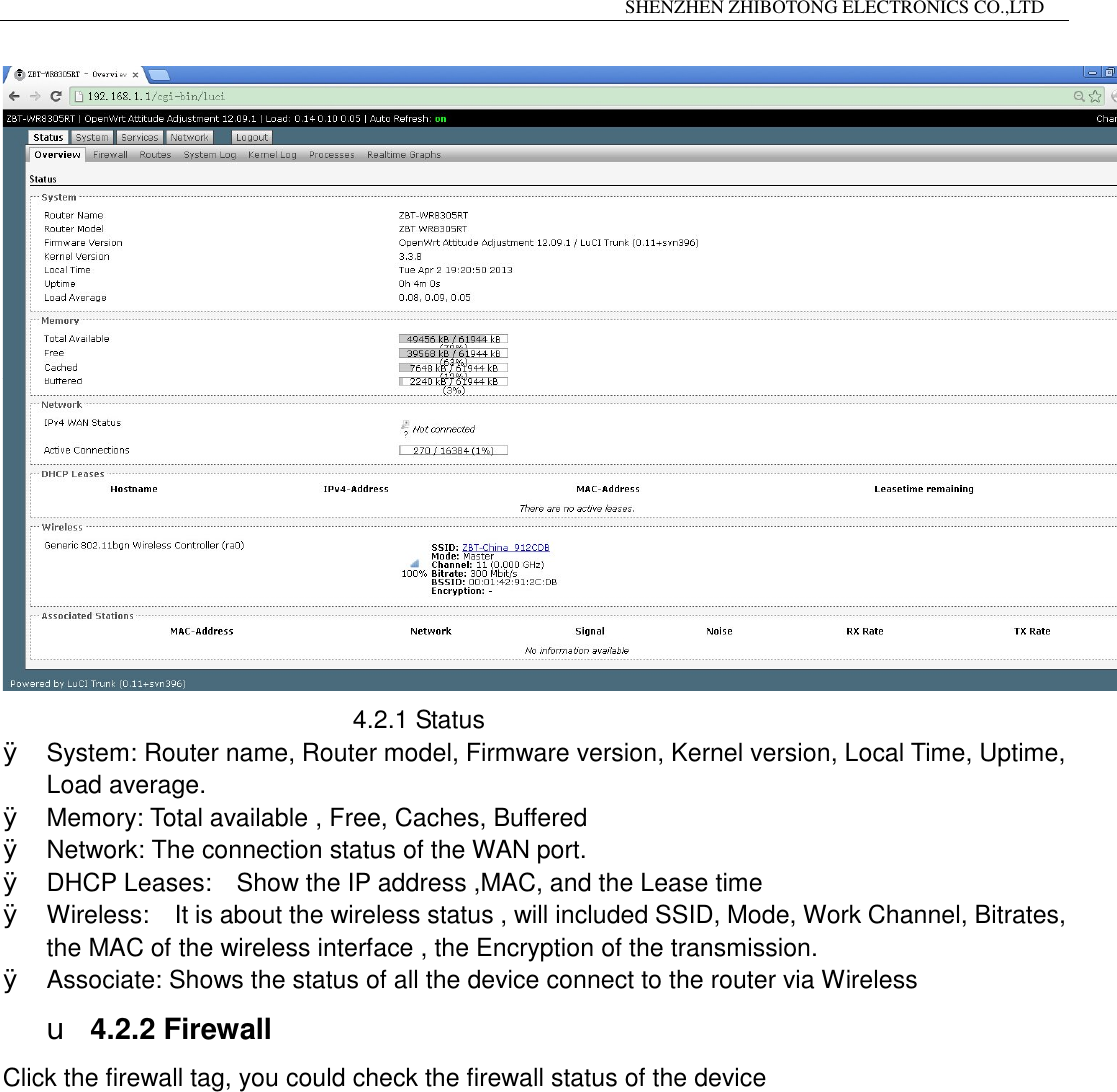This screenshot has height=1092, width=1117.
Task: Switch to the Realtime Graphs tab
Action: pyautogui.click(x=403, y=155)
